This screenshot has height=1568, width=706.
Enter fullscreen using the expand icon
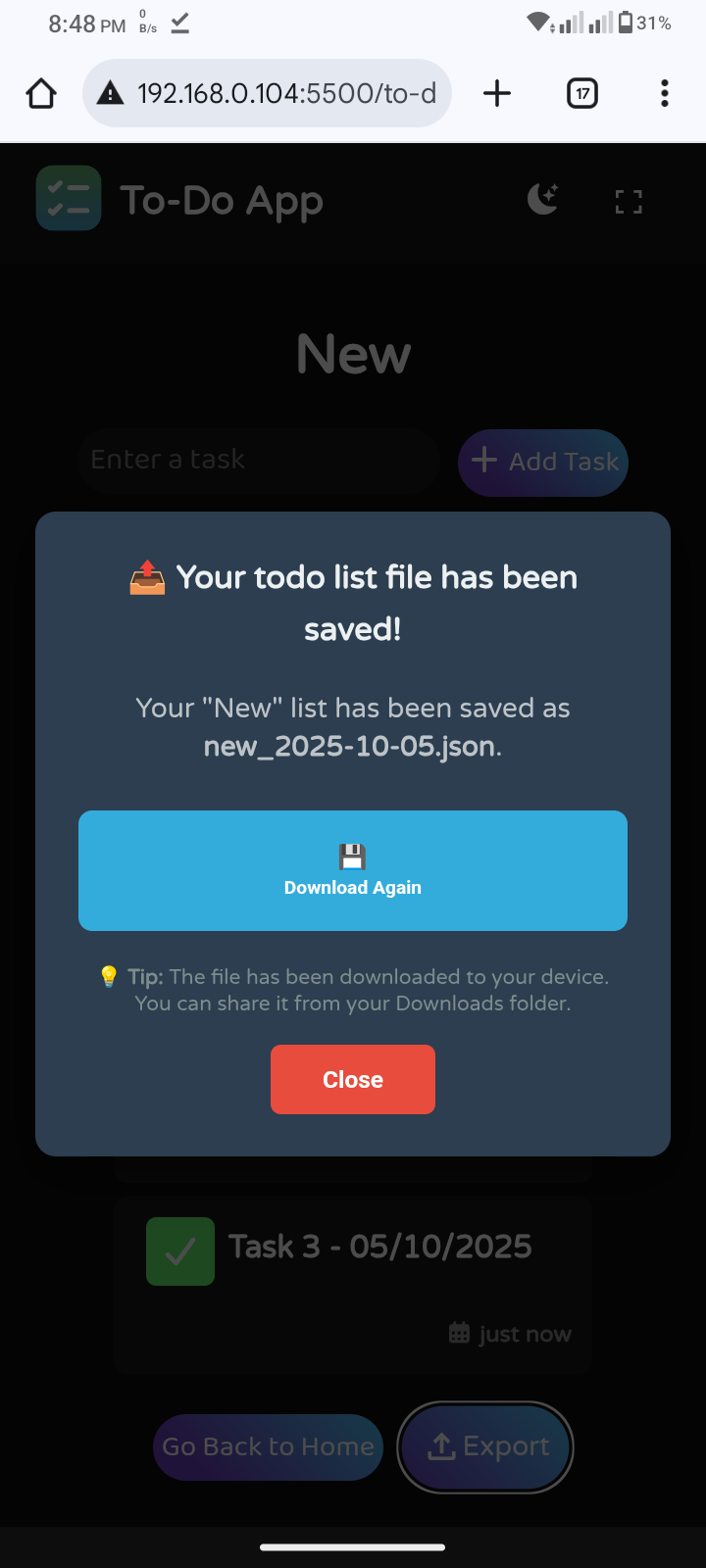628,201
